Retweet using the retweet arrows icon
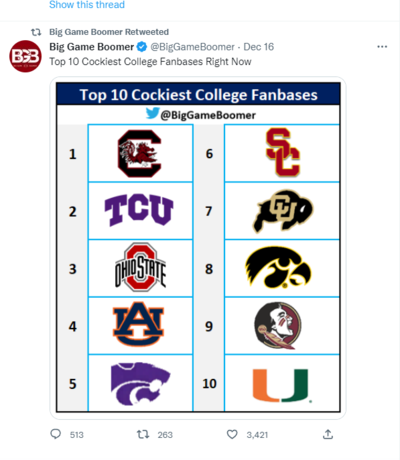 point(143,434)
